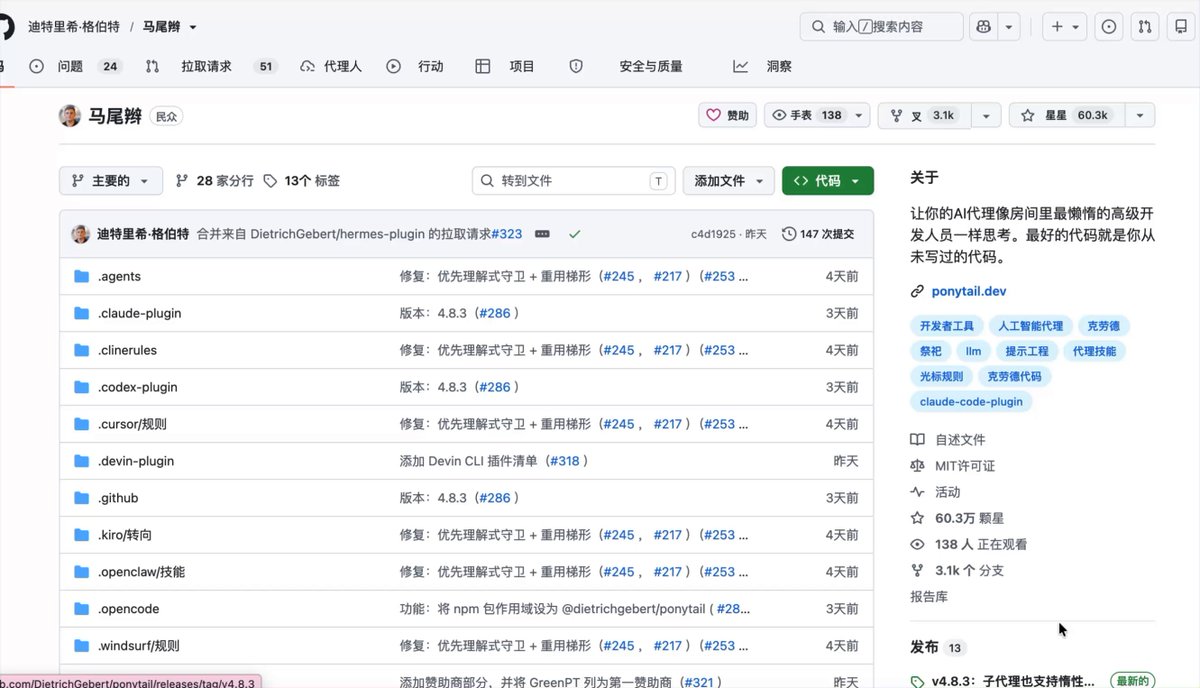The width and height of the screenshot is (1200, 688).
Task: Switch to the 安全与质量 tab
Action: coord(626,66)
